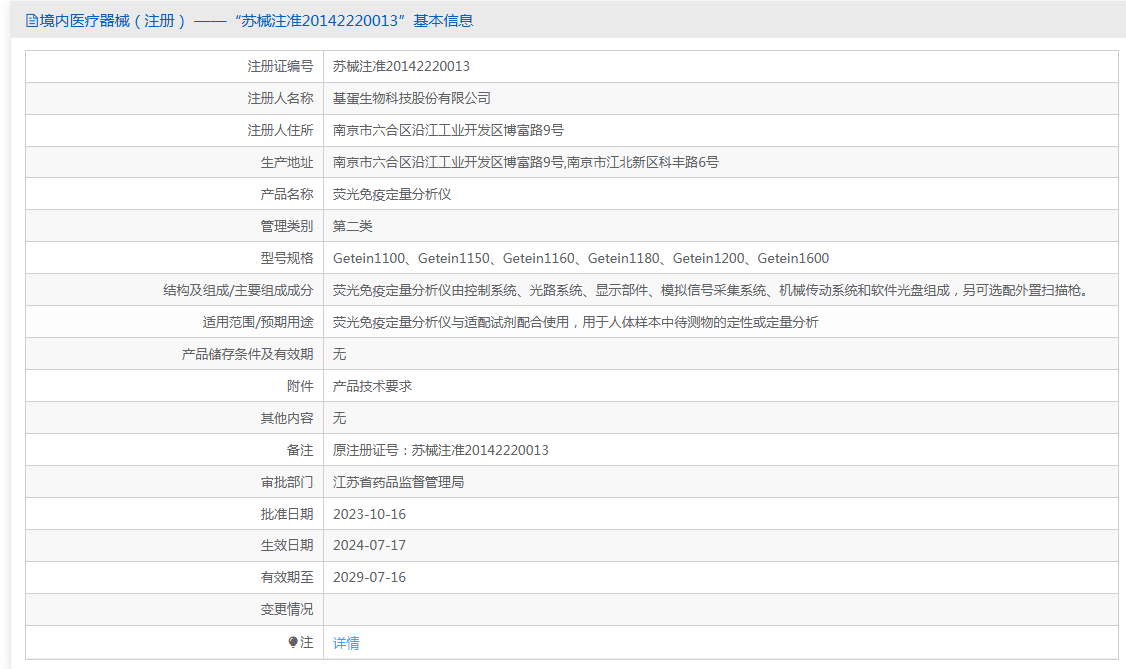Click the 注册人住所 label
The width and height of the screenshot is (1126, 669).
click(280, 130)
